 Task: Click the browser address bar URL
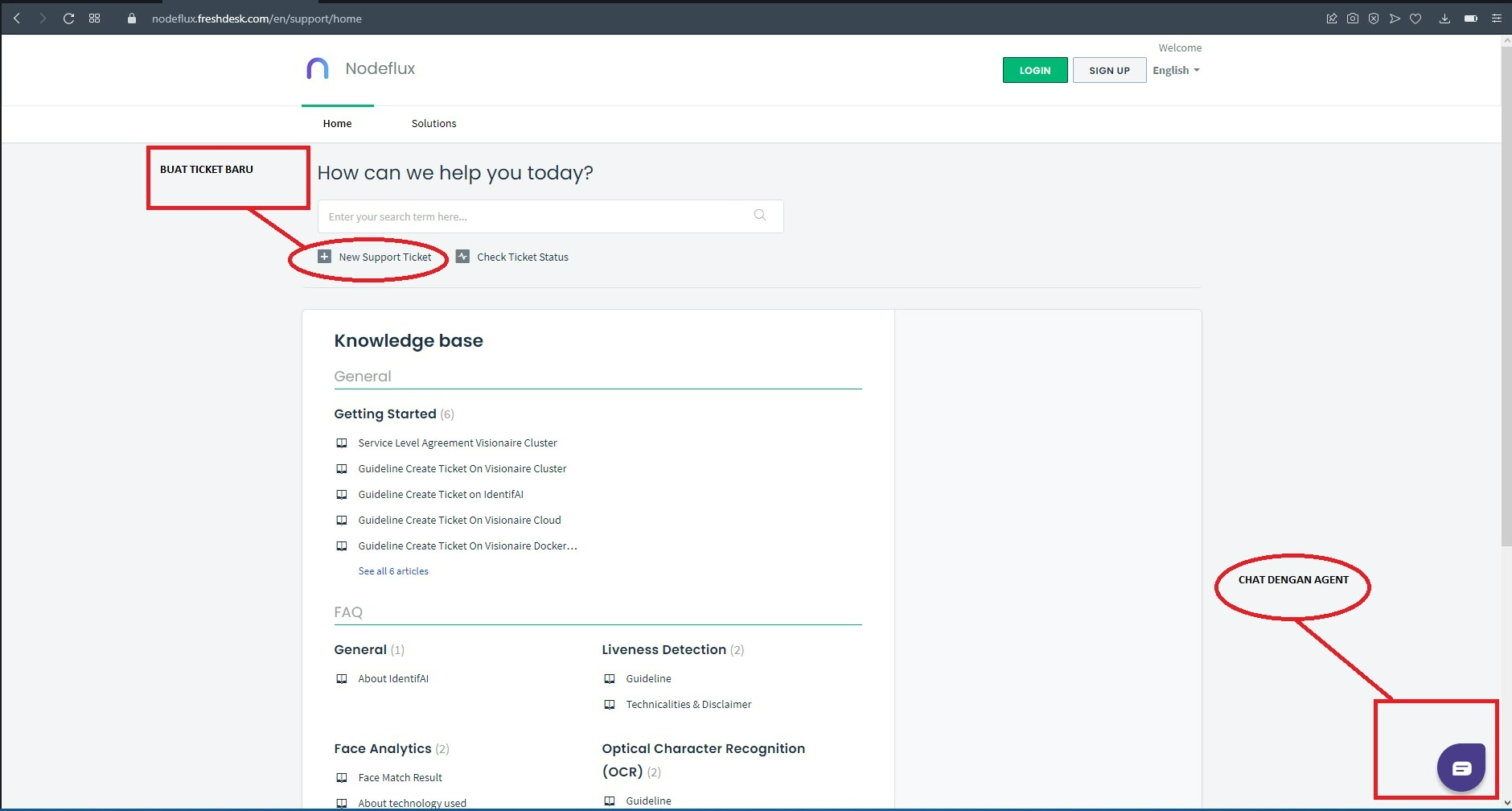tap(257, 19)
